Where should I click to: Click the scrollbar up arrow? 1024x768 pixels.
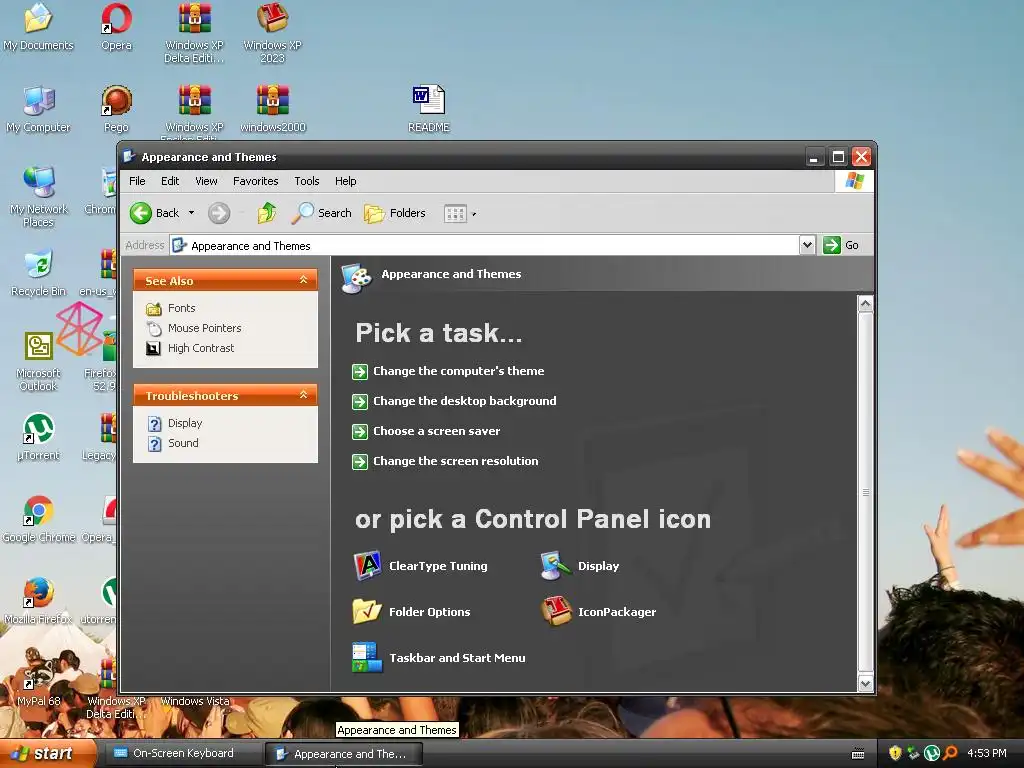click(865, 304)
